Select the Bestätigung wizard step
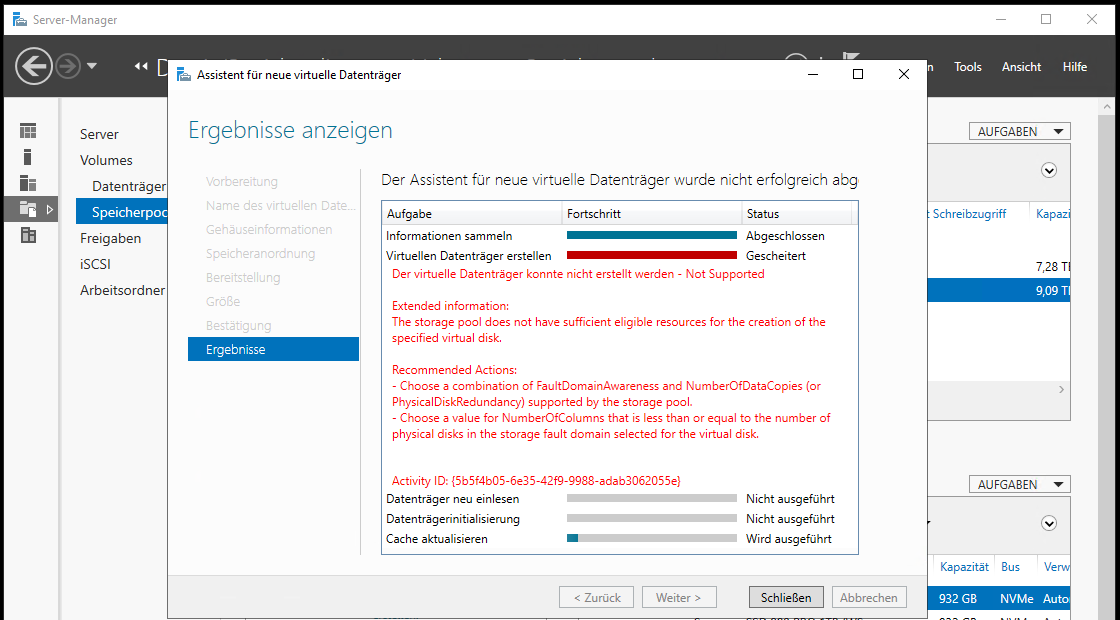The width and height of the screenshot is (1120, 620). 239,326
